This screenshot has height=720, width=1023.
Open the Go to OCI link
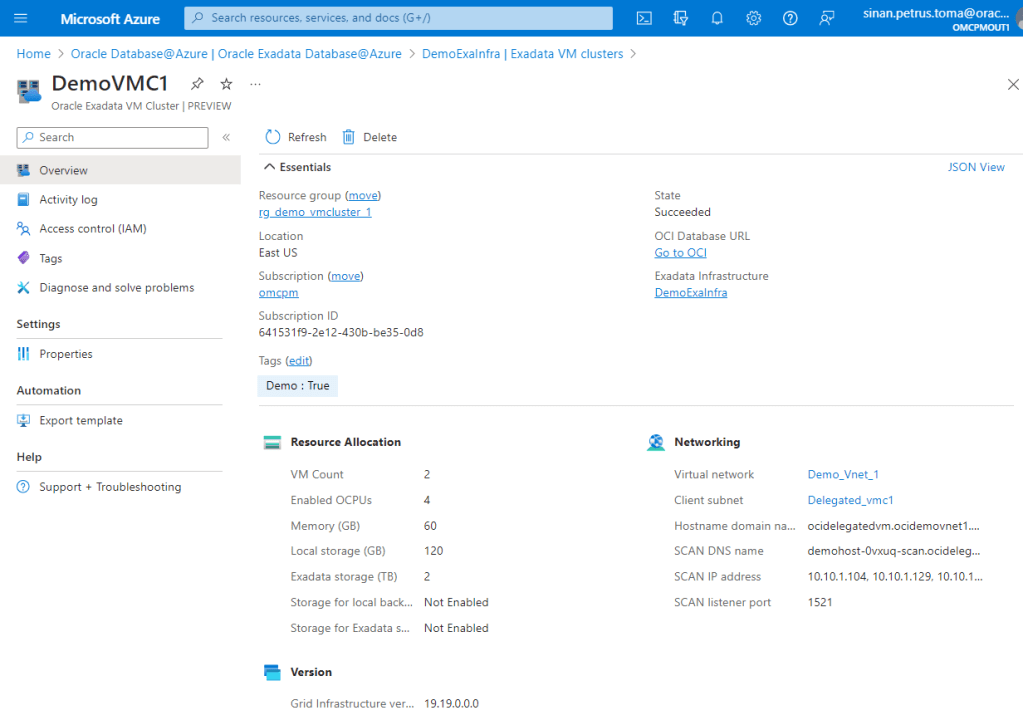[x=680, y=253]
